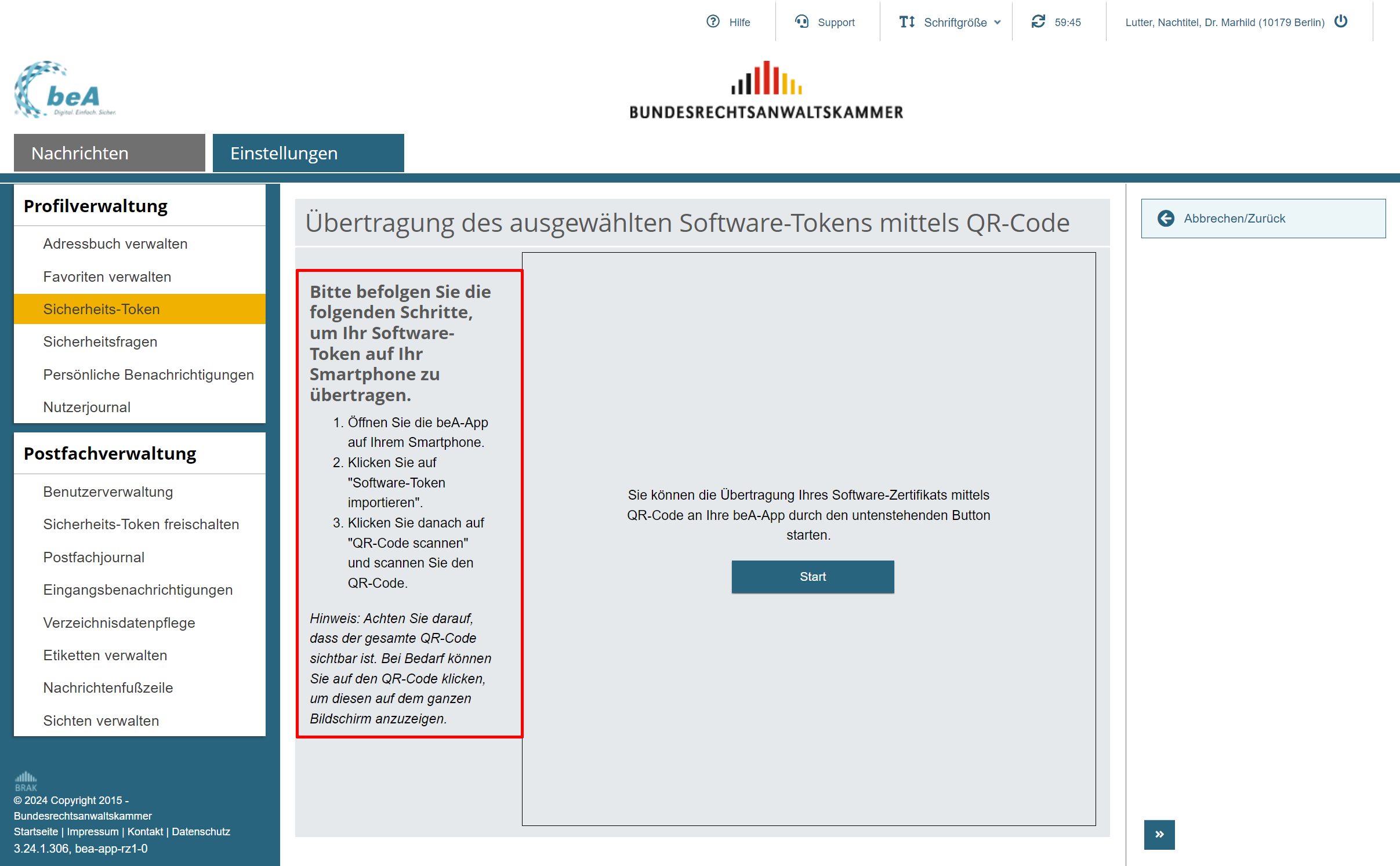Click the Support headset icon
This screenshot has height=866, width=1400.
tap(801, 22)
